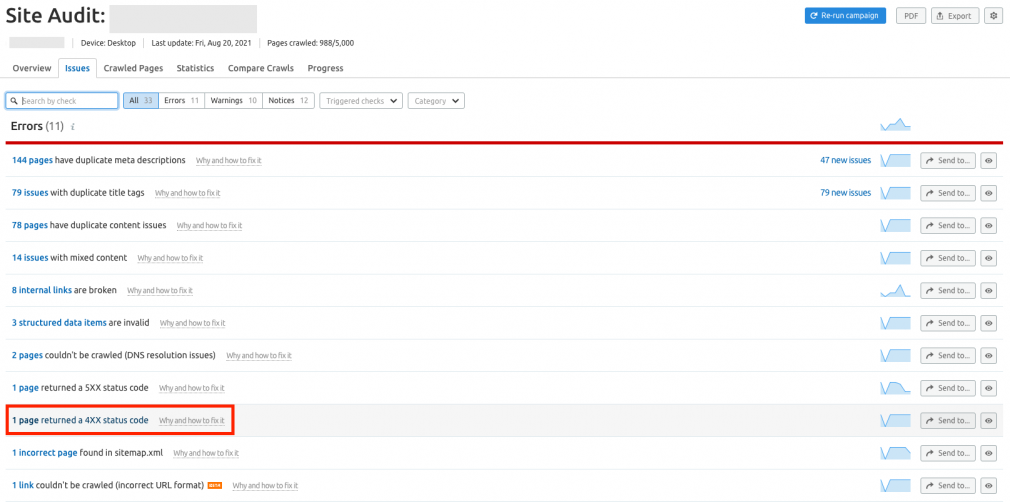The image size is (1010, 502).
Task: Open Send to for duplicate title tags
Action: point(948,193)
